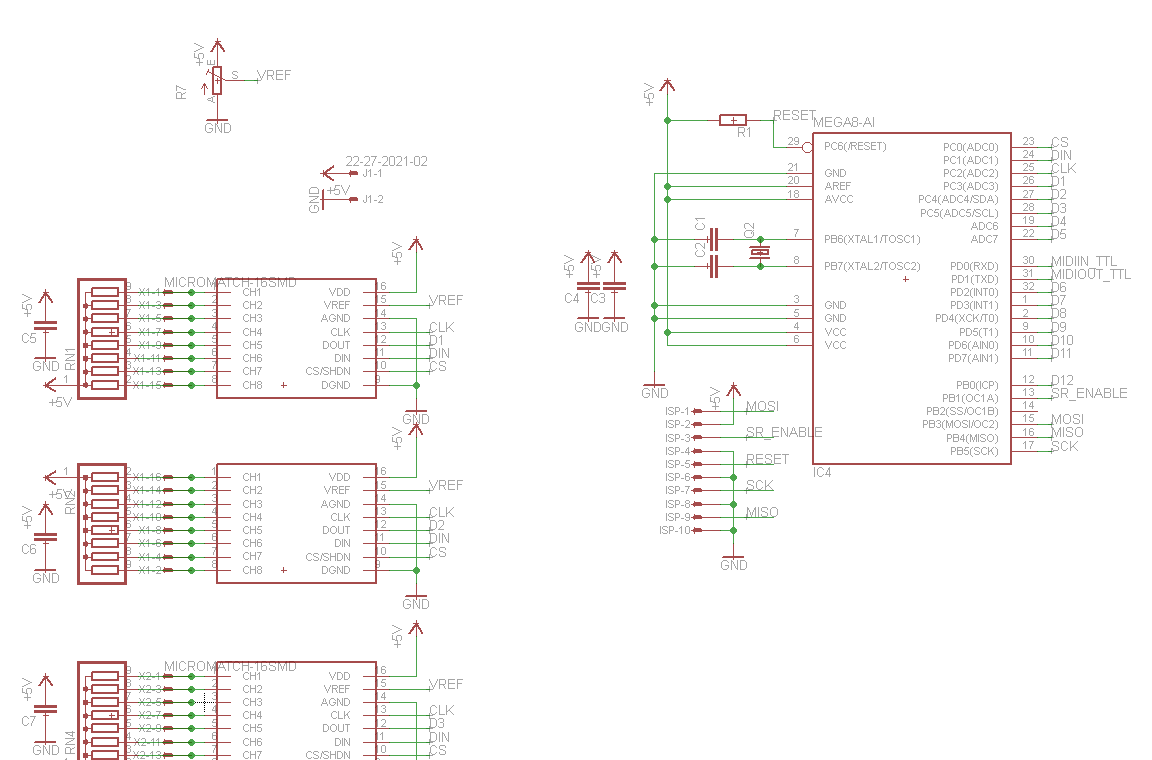Click the PD0(RXD) pin label
Image resolution: width=1152 pixels, height=760 pixels.
click(x=974, y=266)
